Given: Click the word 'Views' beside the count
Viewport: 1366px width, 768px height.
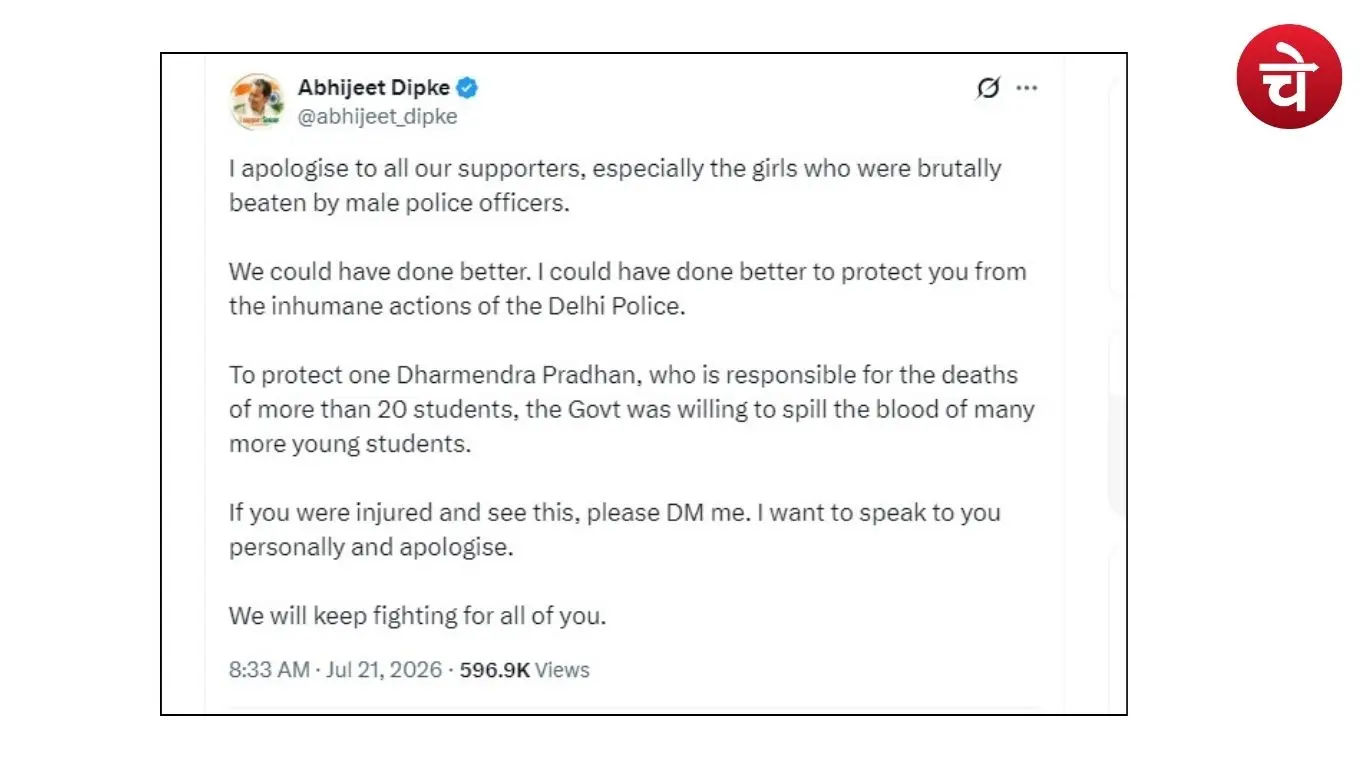Looking at the screenshot, I should tap(562, 670).
